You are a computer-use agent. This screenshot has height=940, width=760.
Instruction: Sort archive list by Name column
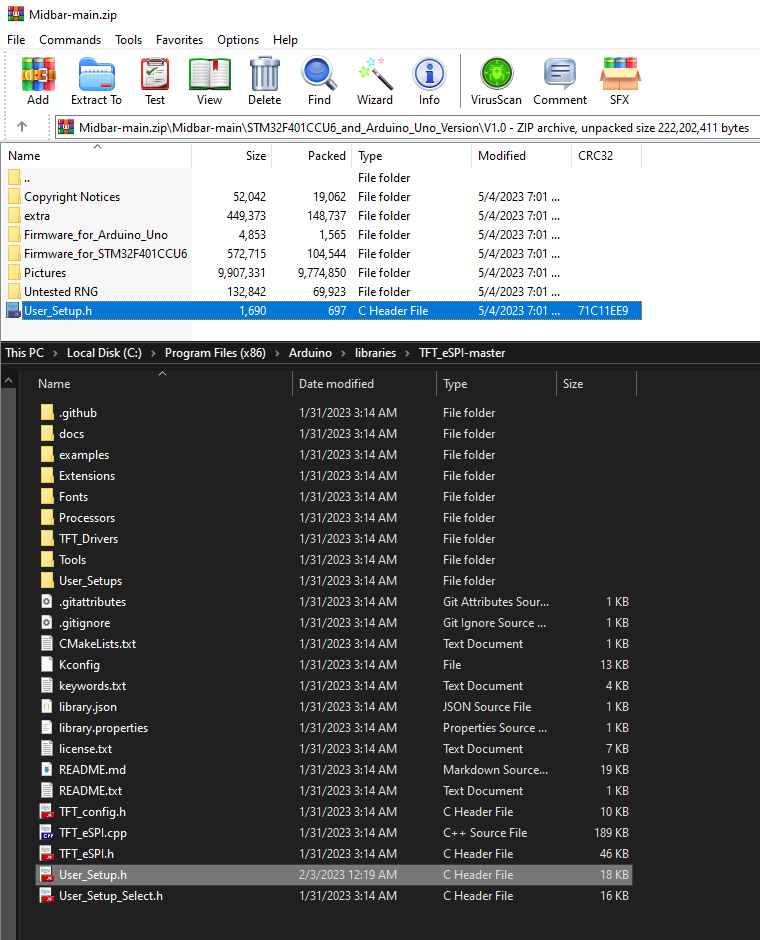tap(96, 156)
